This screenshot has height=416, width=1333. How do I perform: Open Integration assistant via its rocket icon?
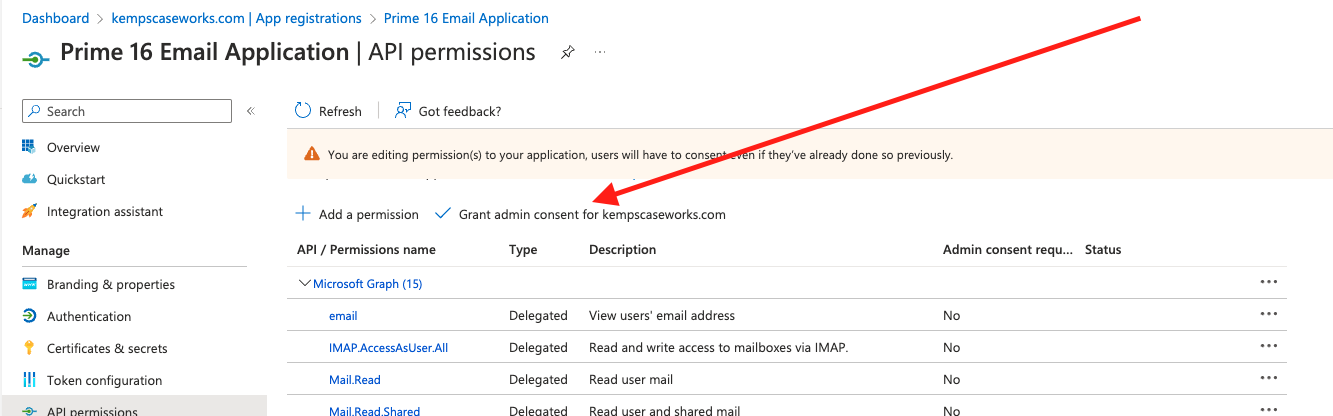click(29, 211)
